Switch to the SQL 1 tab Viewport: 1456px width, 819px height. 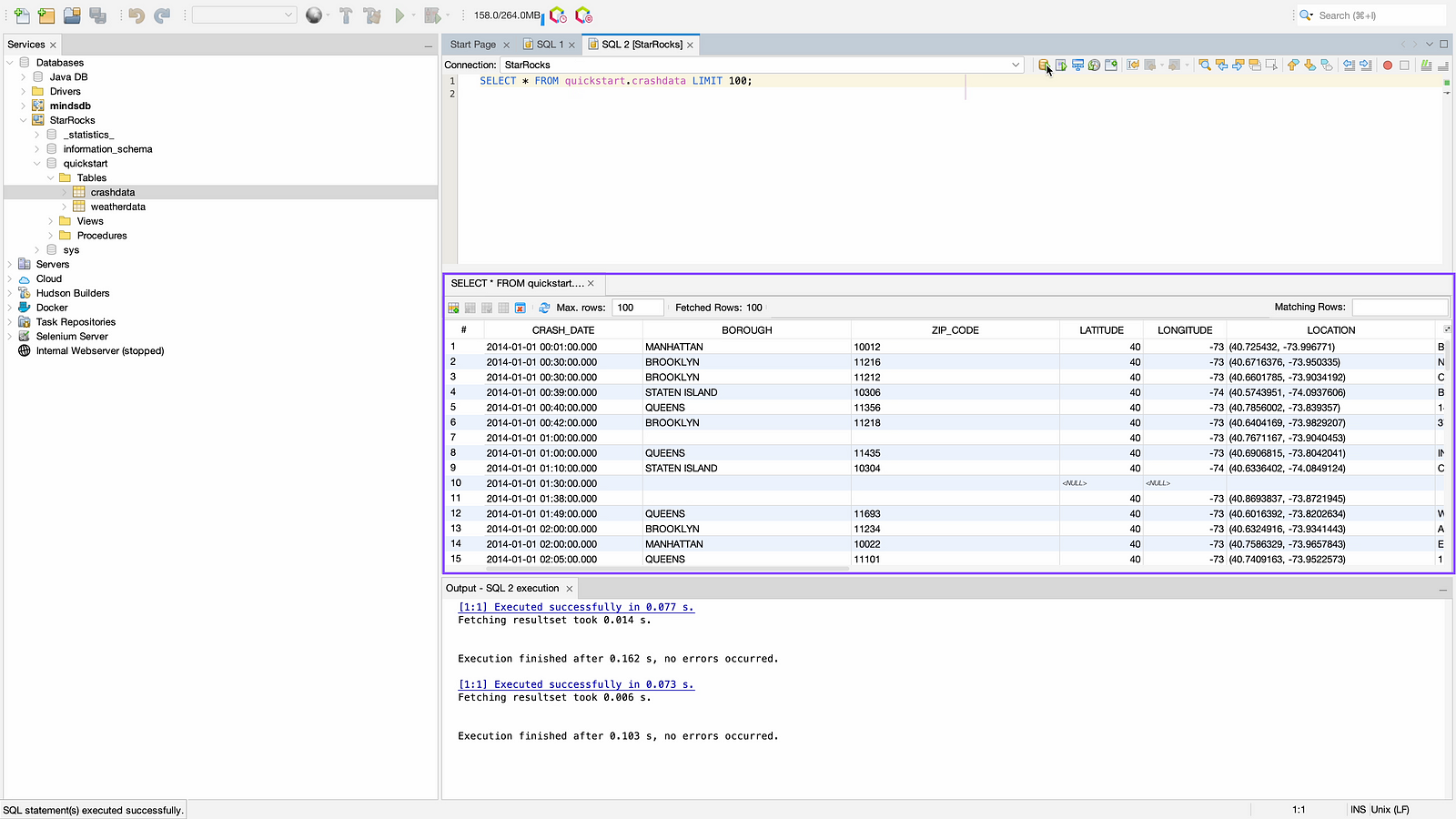550,45
